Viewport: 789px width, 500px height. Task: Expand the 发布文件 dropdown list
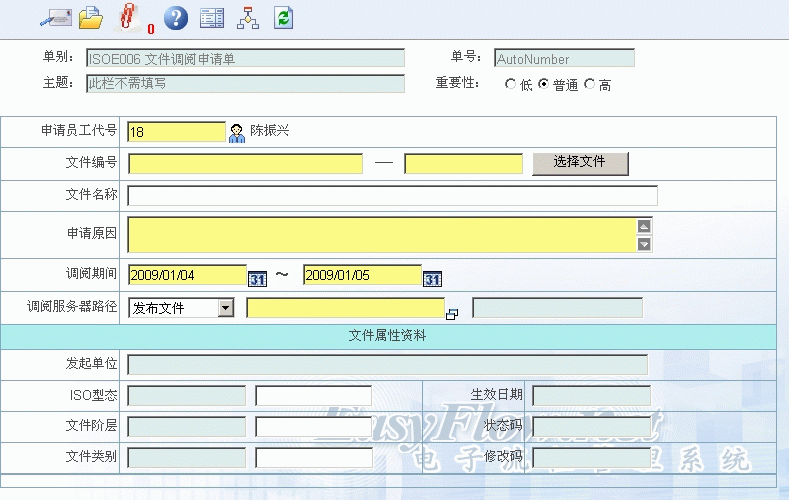pyautogui.click(x=225, y=308)
